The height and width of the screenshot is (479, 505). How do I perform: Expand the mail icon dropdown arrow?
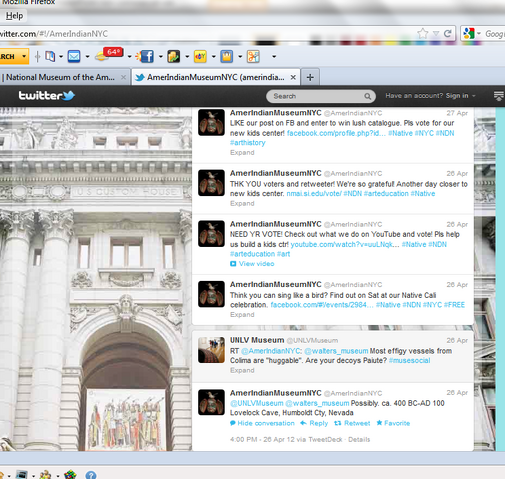click(87, 57)
